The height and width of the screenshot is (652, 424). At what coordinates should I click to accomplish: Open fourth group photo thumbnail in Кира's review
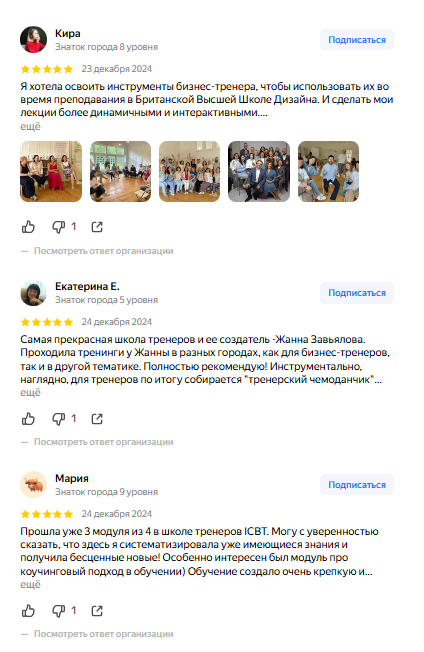pos(259,171)
